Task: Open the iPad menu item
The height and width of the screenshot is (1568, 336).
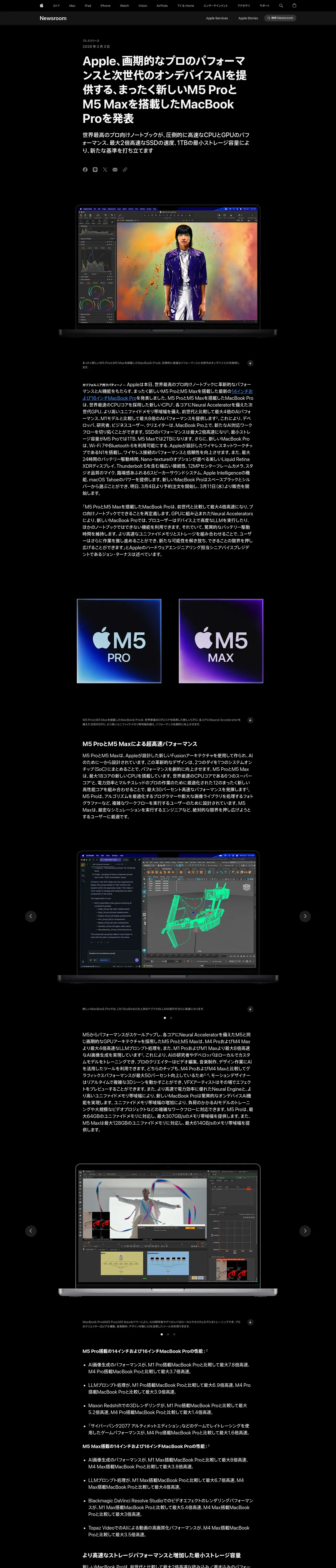Action: click(88, 5)
